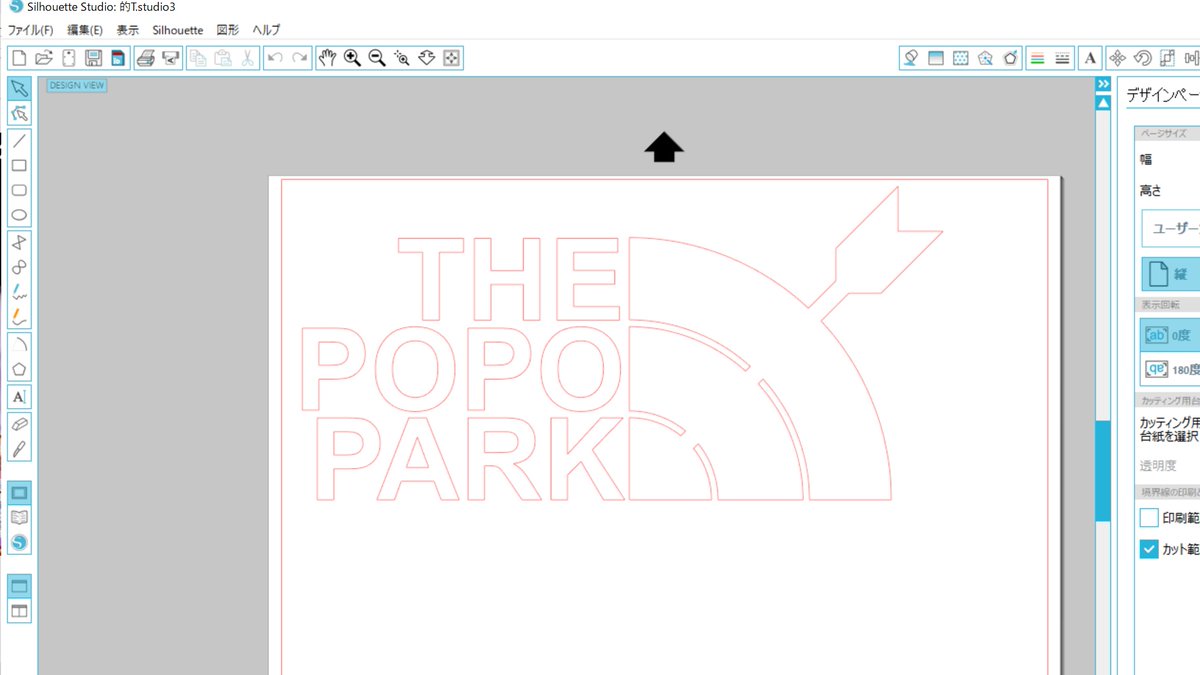
Task: Select the Regular Polygon tool
Action: click(19, 370)
